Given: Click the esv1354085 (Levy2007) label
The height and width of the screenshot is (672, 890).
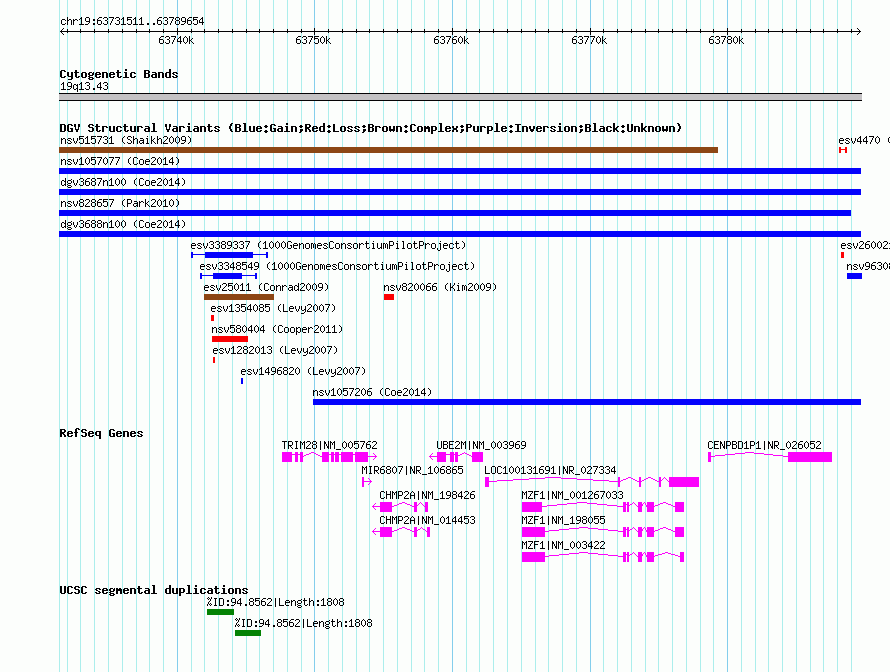Looking at the screenshot, I should [x=273, y=308].
